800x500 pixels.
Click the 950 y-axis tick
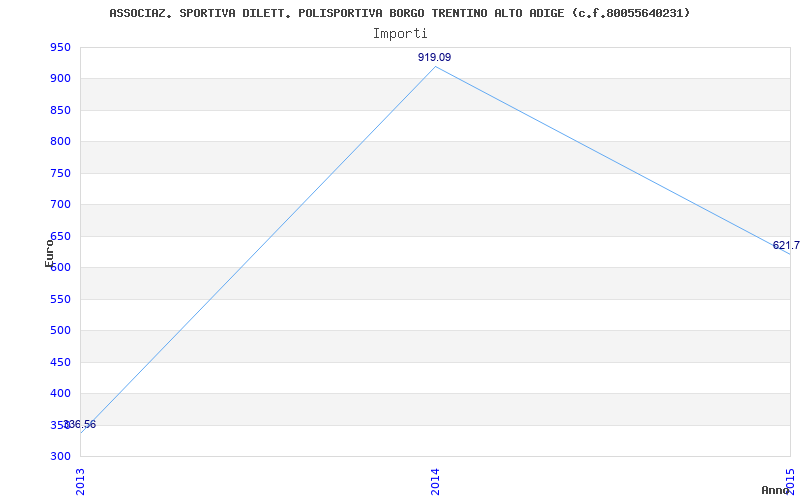tap(60, 47)
